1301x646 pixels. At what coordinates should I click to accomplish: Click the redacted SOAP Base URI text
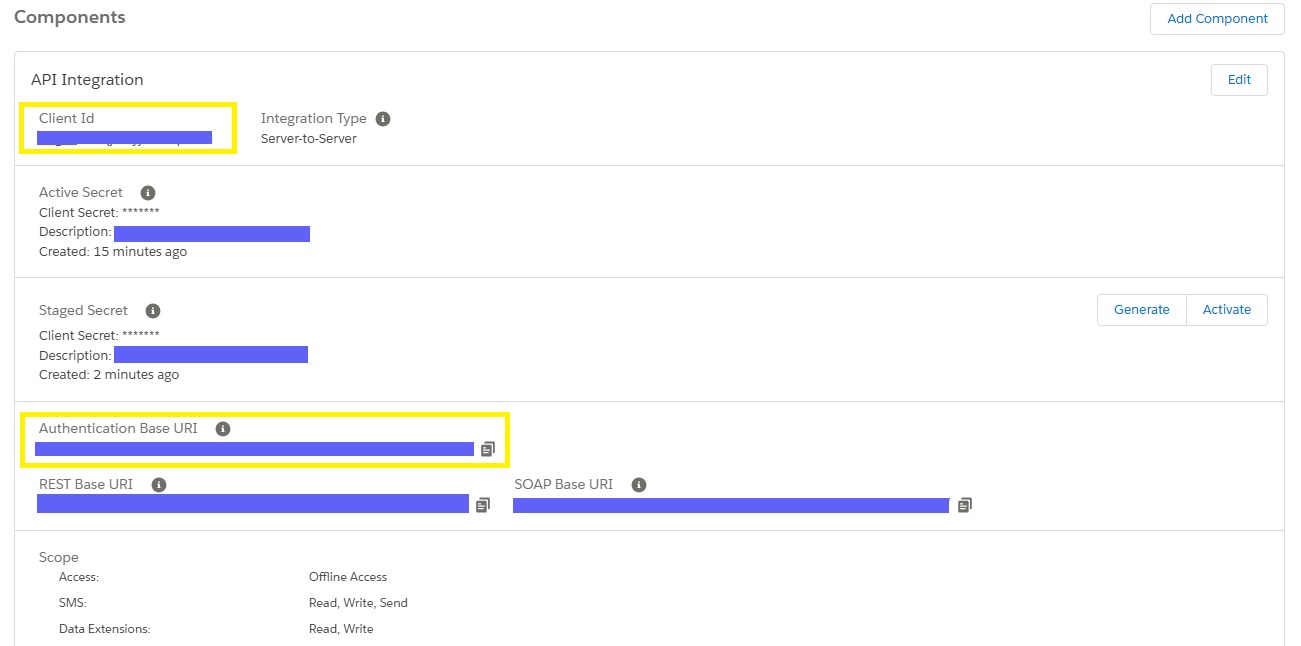click(x=730, y=505)
